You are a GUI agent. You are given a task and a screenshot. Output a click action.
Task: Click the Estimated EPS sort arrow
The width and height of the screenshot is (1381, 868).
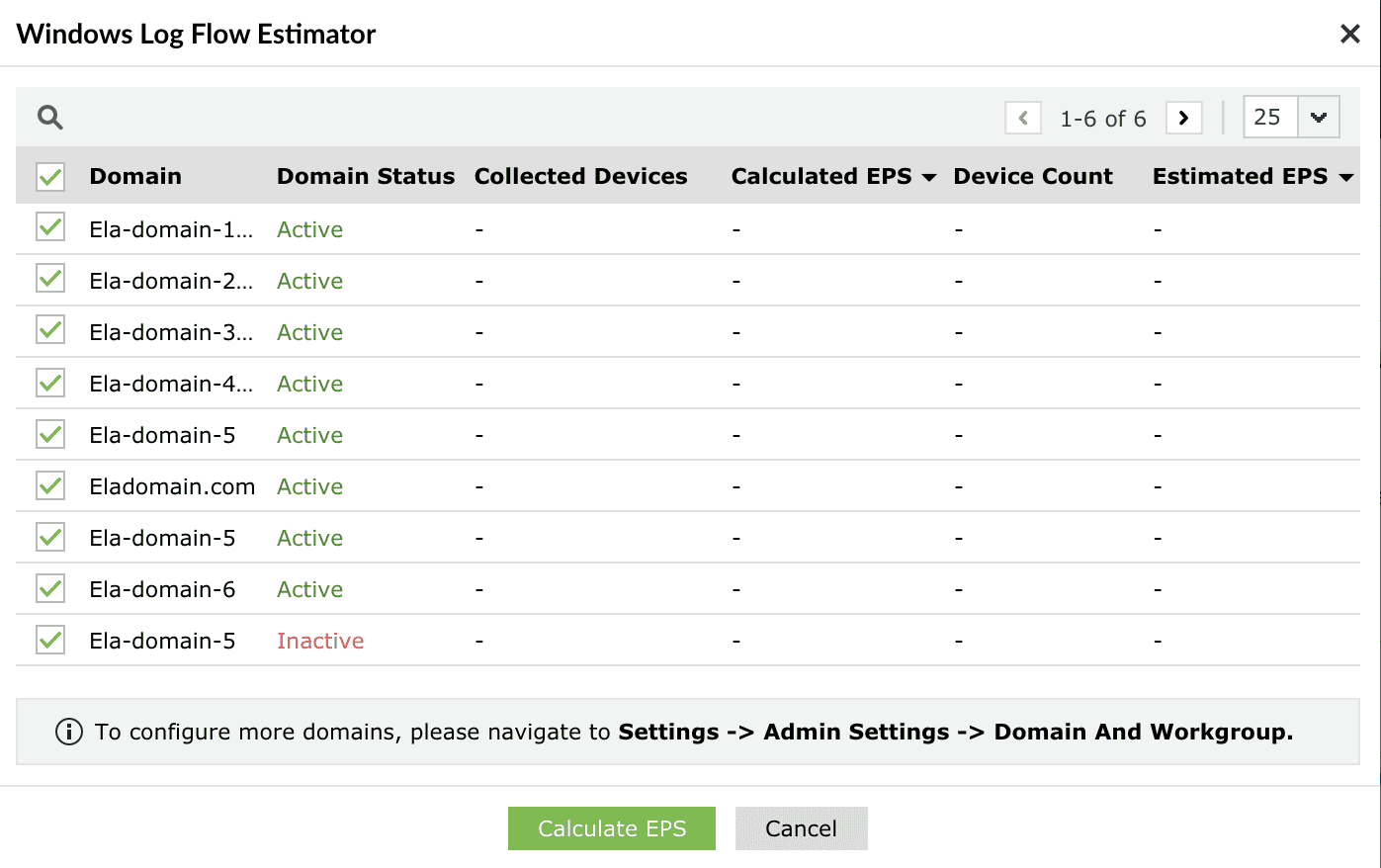click(1345, 178)
